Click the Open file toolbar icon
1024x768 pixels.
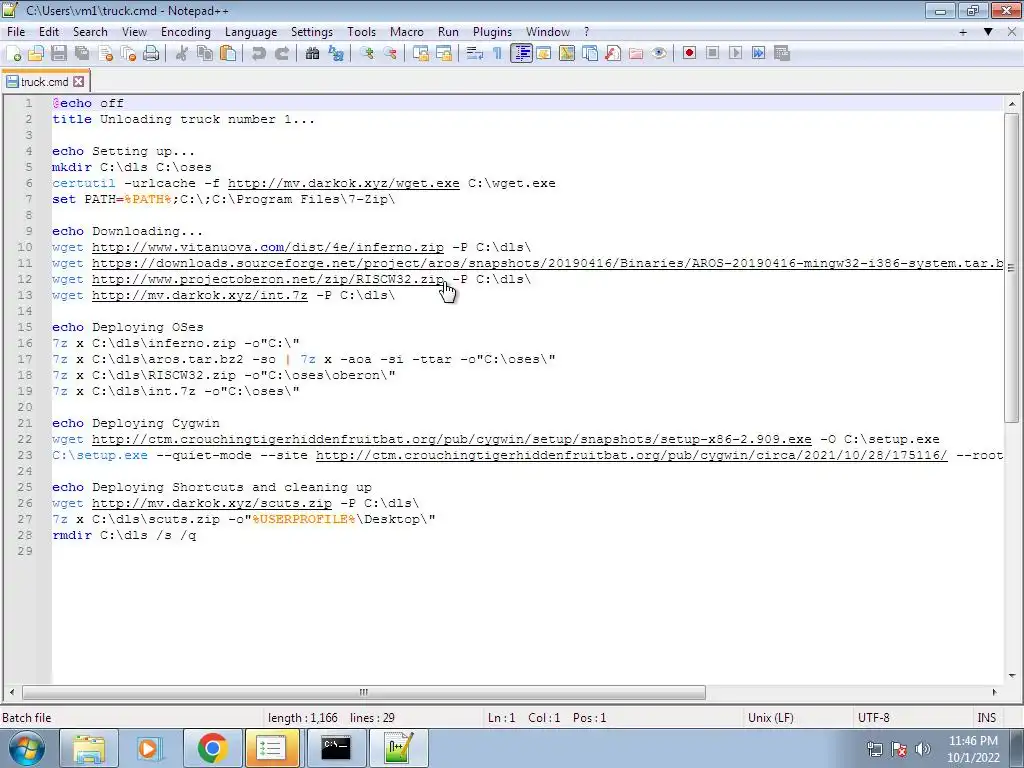[x=37, y=54]
